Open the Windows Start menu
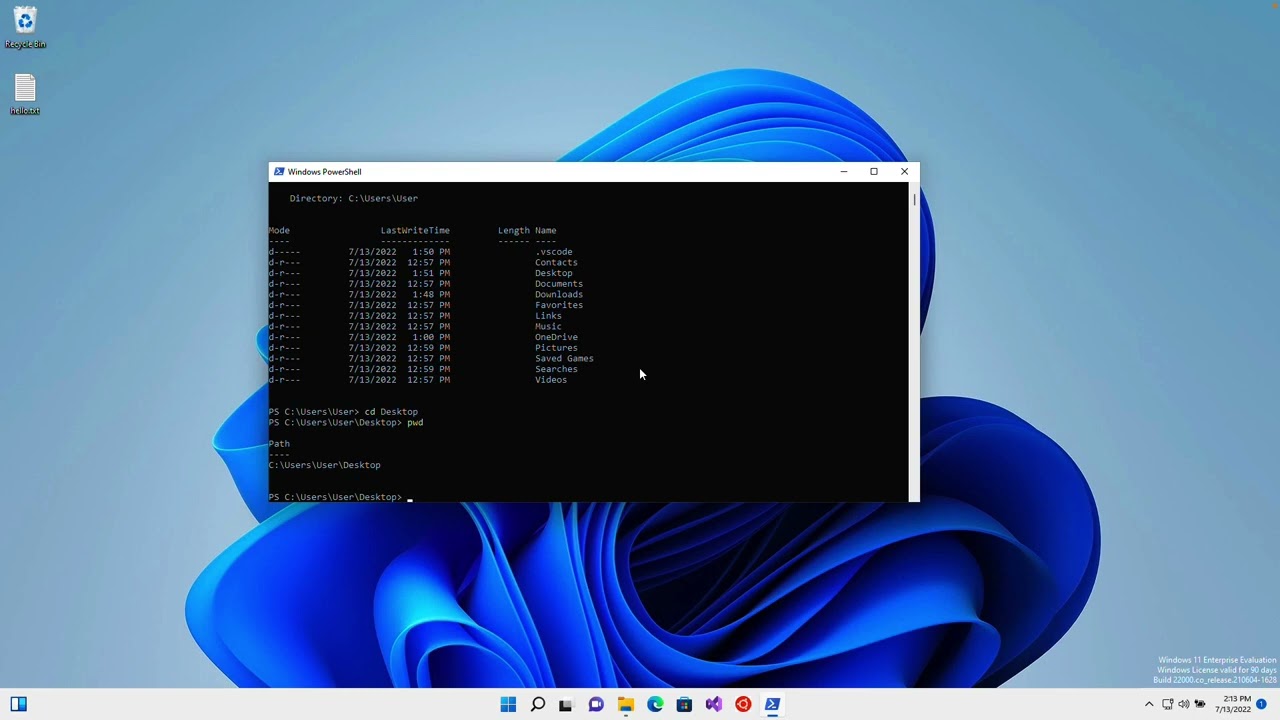 pos(508,704)
